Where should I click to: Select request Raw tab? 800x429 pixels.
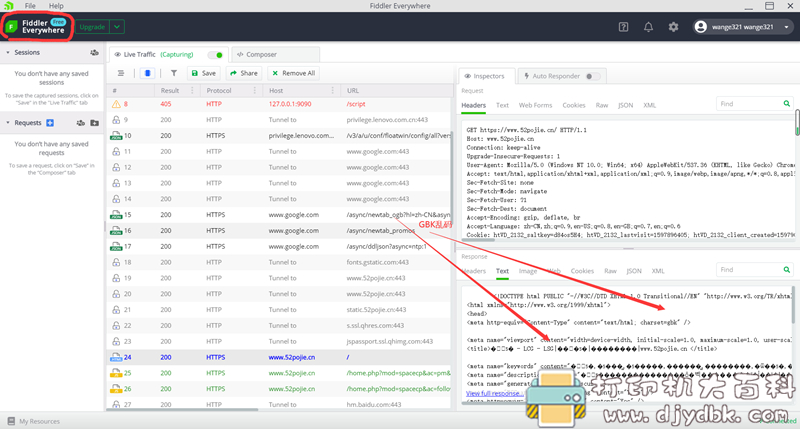tap(602, 105)
